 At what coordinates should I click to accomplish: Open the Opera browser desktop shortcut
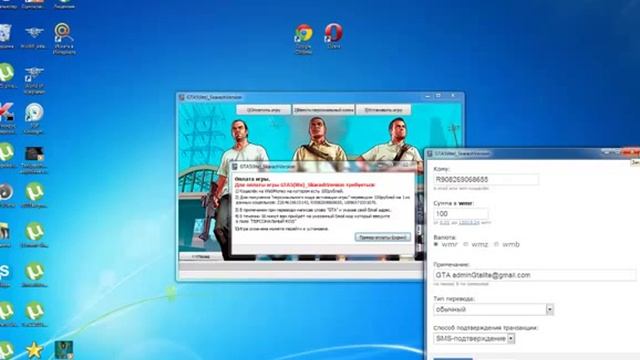(333, 36)
